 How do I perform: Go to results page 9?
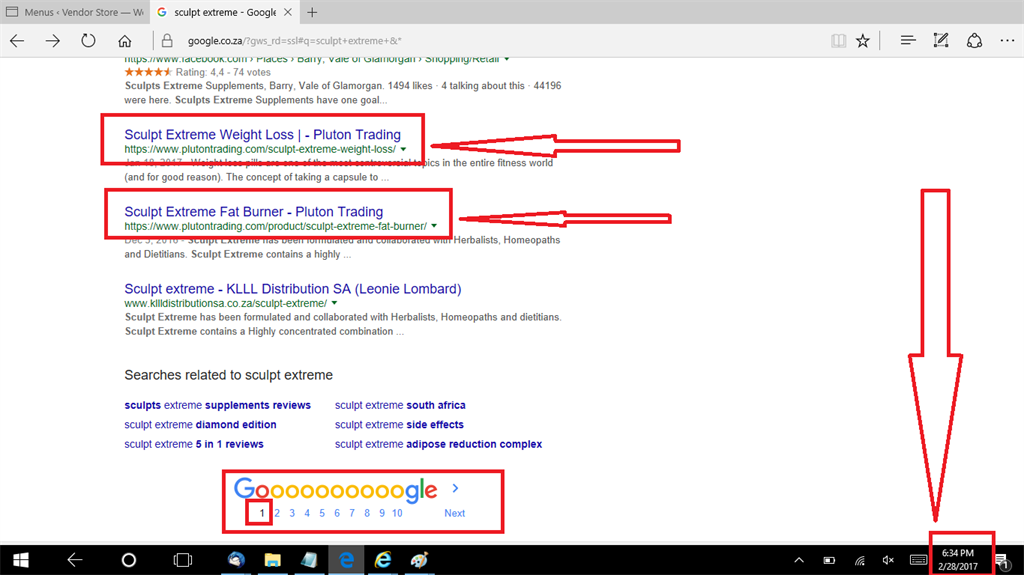[x=382, y=514]
